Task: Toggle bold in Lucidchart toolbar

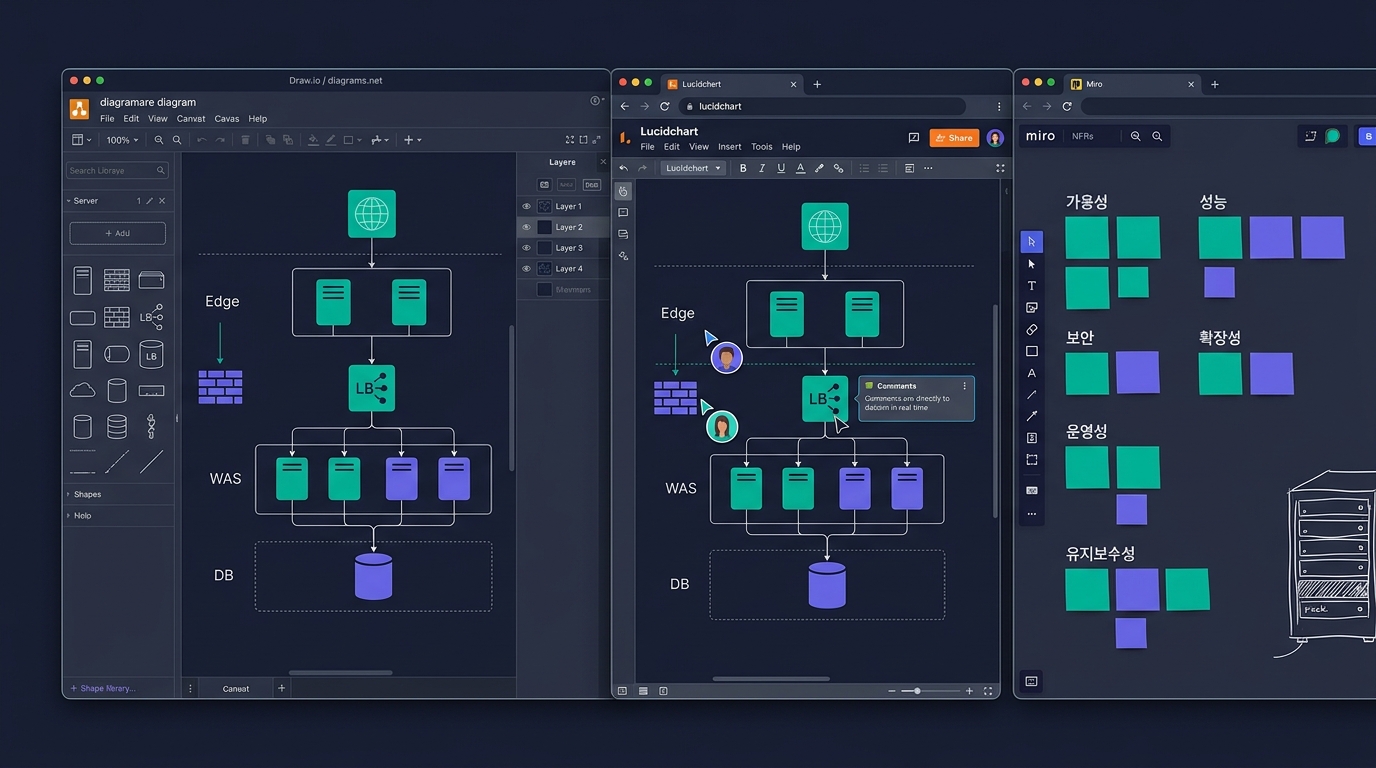Action: click(743, 168)
